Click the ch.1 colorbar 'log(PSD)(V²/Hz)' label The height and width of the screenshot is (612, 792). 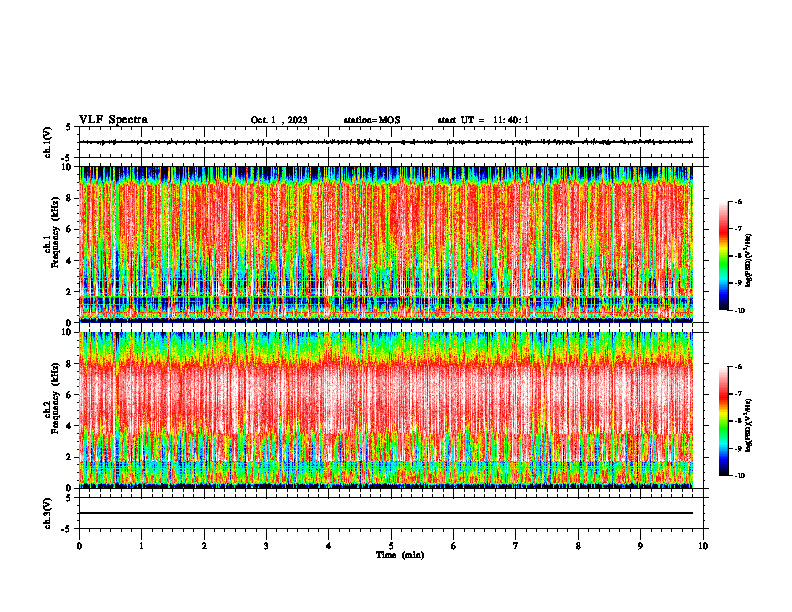pyautogui.click(x=749, y=261)
